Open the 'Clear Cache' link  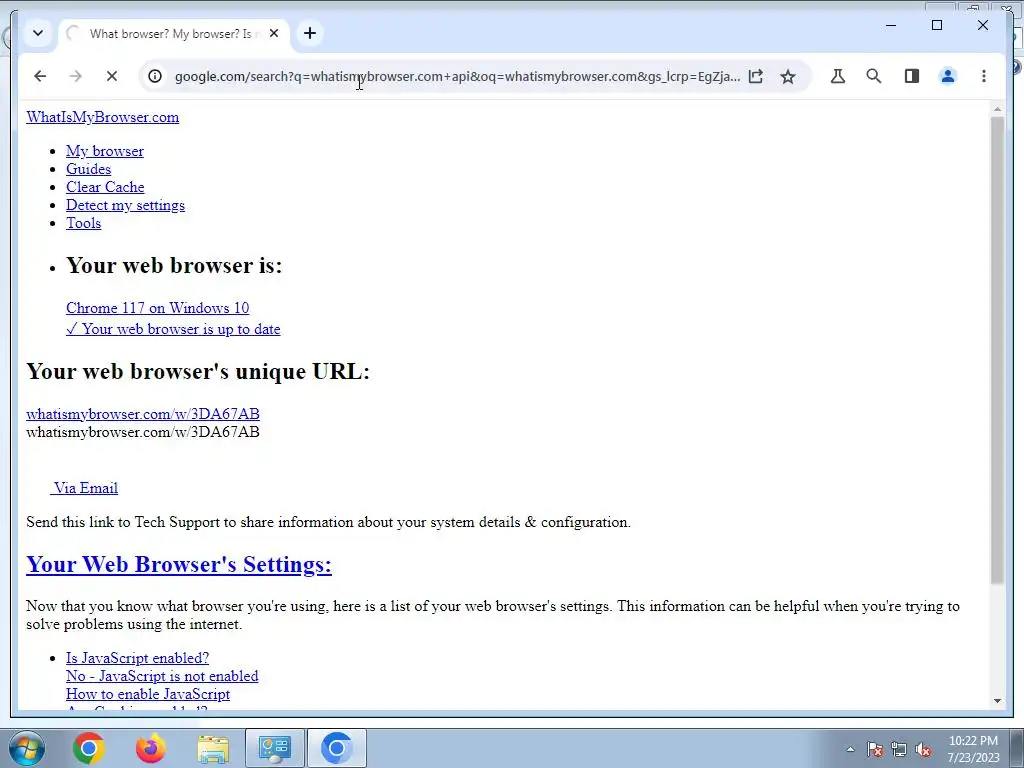coord(105,187)
